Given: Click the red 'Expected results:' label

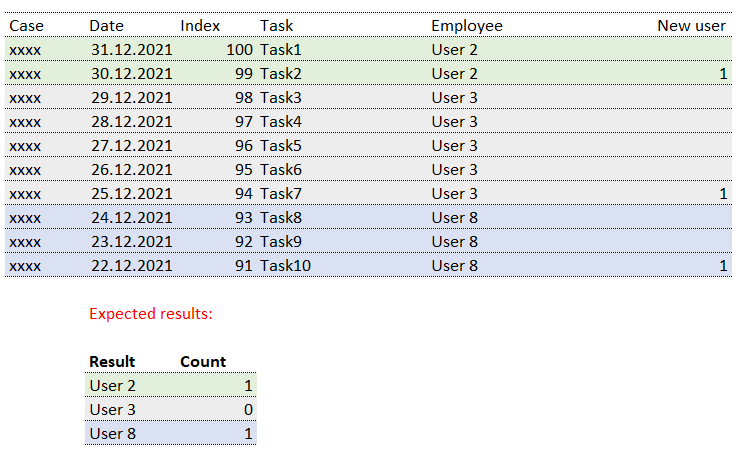Looking at the screenshot, I should pyautogui.click(x=151, y=314).
